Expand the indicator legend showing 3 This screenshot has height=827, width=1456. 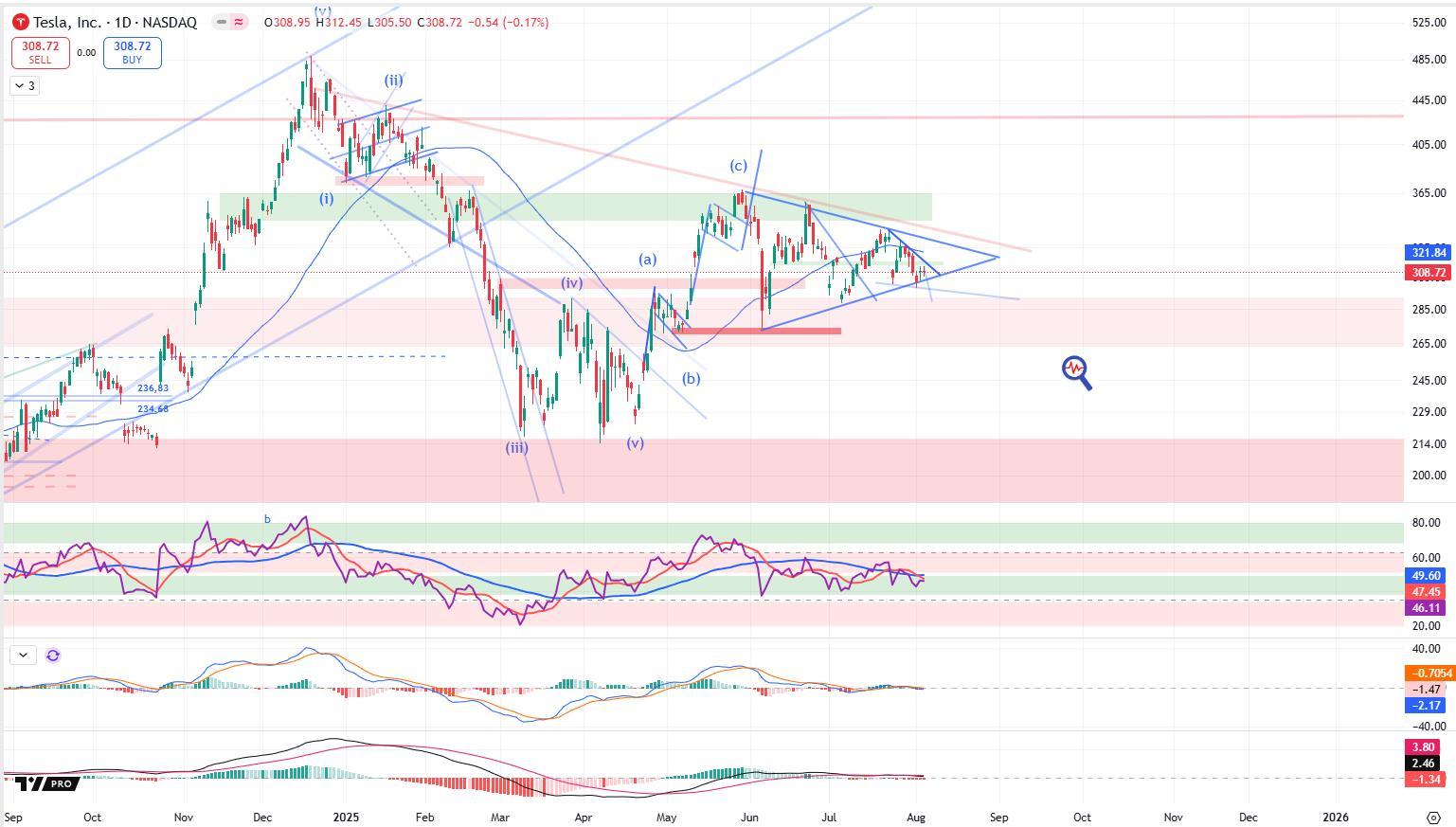[x=25, y=86]
